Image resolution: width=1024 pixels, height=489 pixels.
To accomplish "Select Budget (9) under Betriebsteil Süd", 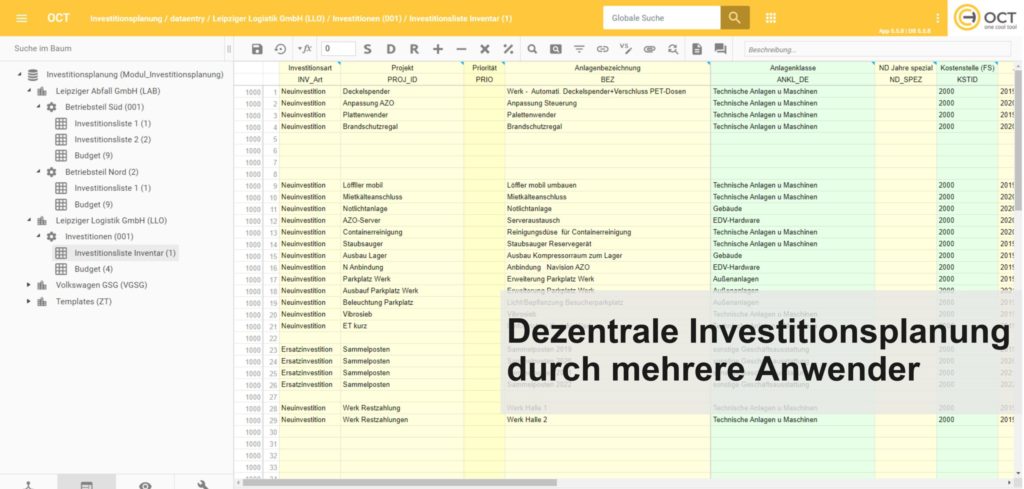I will [93, 155].
